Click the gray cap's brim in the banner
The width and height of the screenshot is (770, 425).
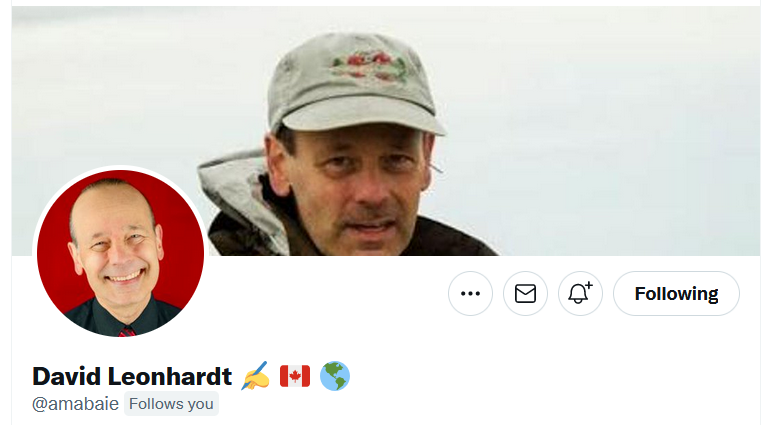358,115
